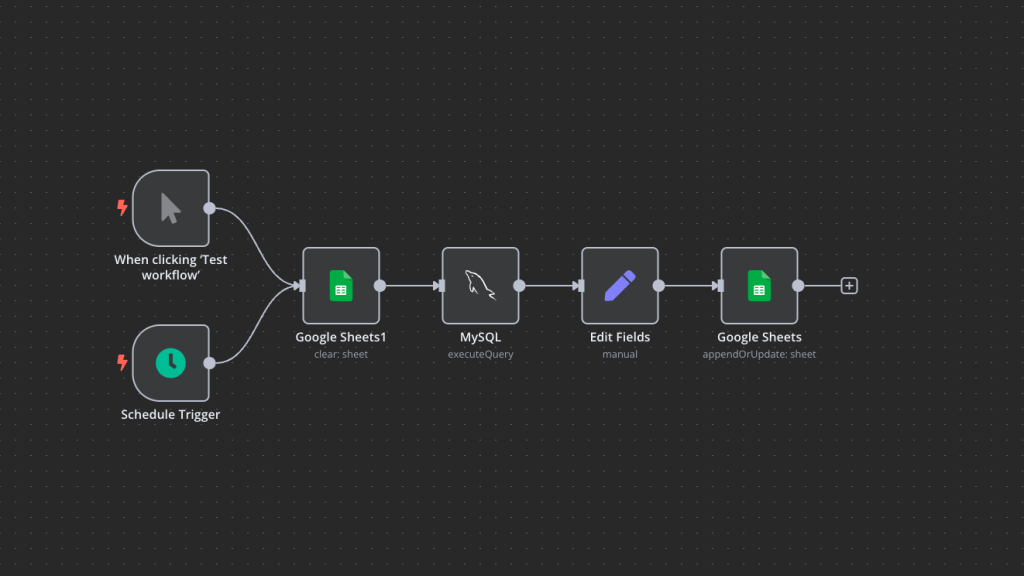Image resolution: width=1024 pixels, height=576 pixels.
Task: Select the manual trigger cursor node
Action: pos(171,208)
